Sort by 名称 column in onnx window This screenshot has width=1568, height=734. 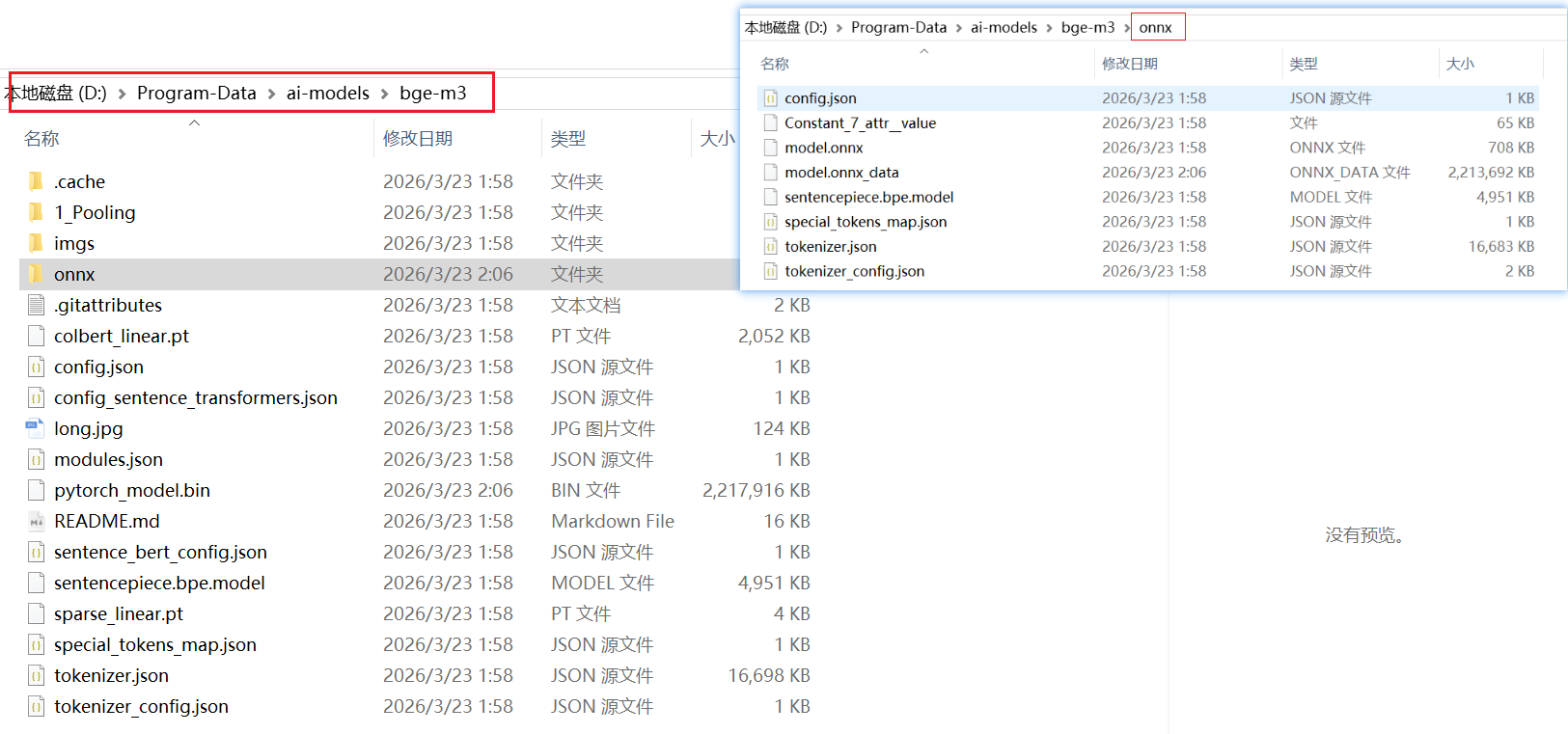click(775, 64)
